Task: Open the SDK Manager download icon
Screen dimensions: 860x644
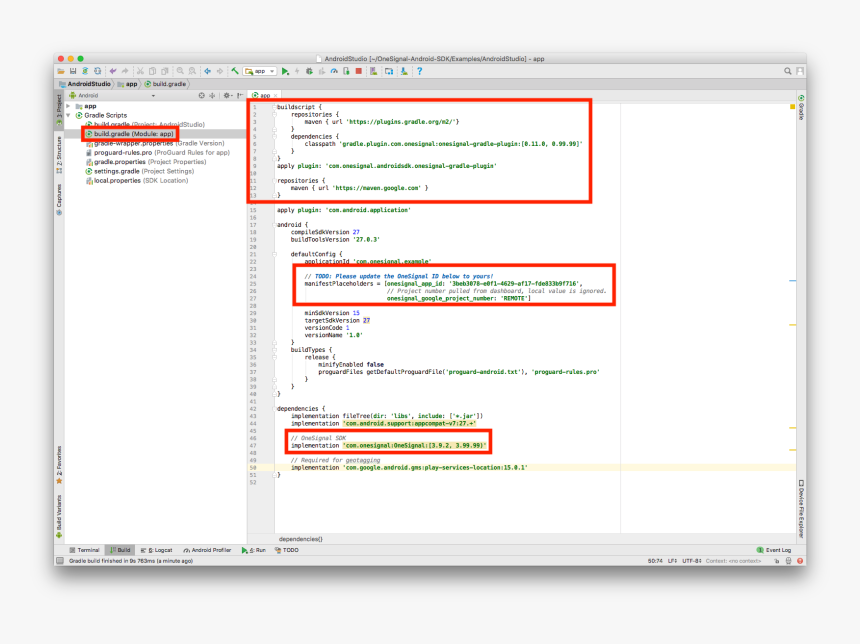Action: (x=404, y=71)
